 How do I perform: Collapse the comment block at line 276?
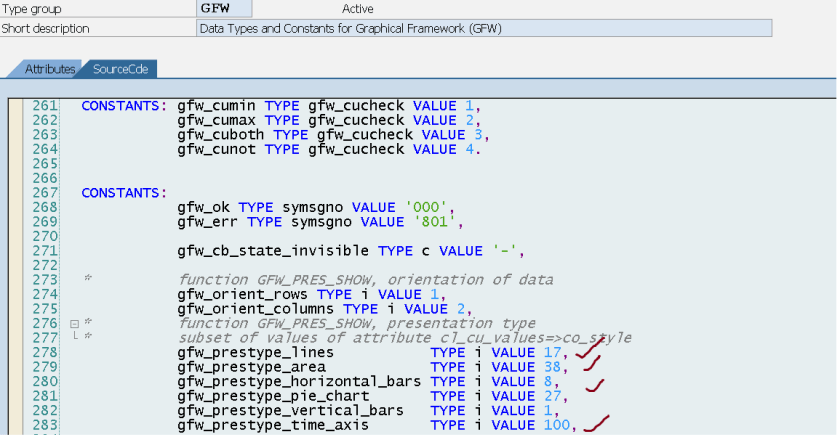pos(74,324)
